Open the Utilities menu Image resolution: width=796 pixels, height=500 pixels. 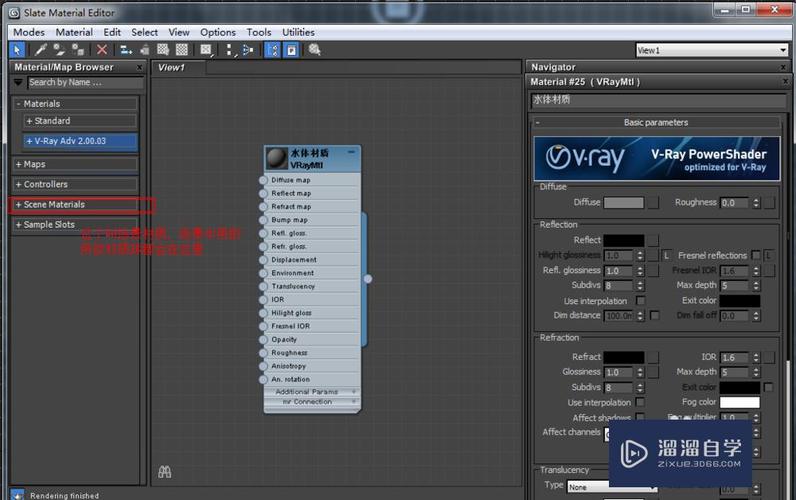(x=298, y=32)
